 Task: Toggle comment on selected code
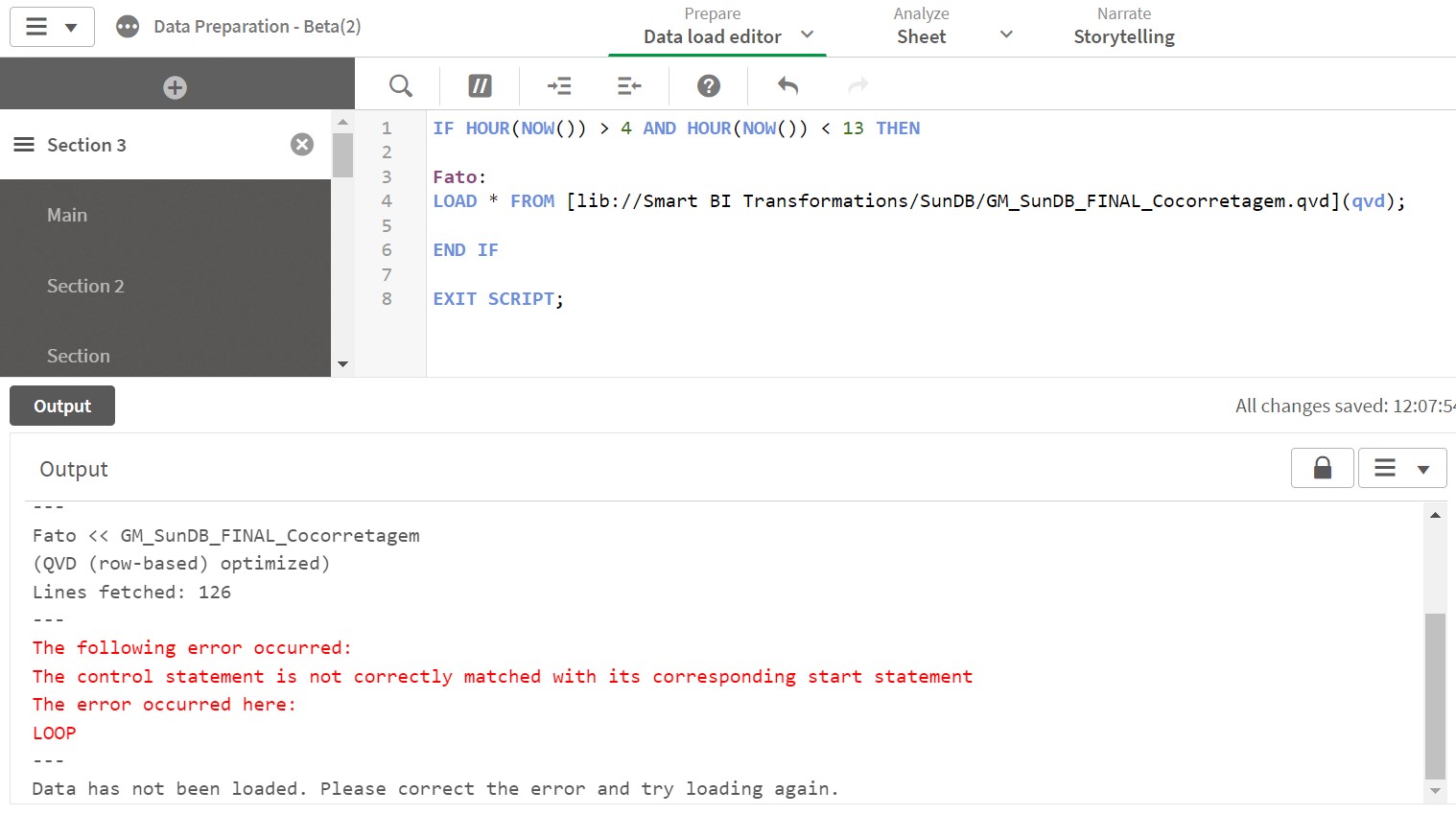[x=480, y=86]
